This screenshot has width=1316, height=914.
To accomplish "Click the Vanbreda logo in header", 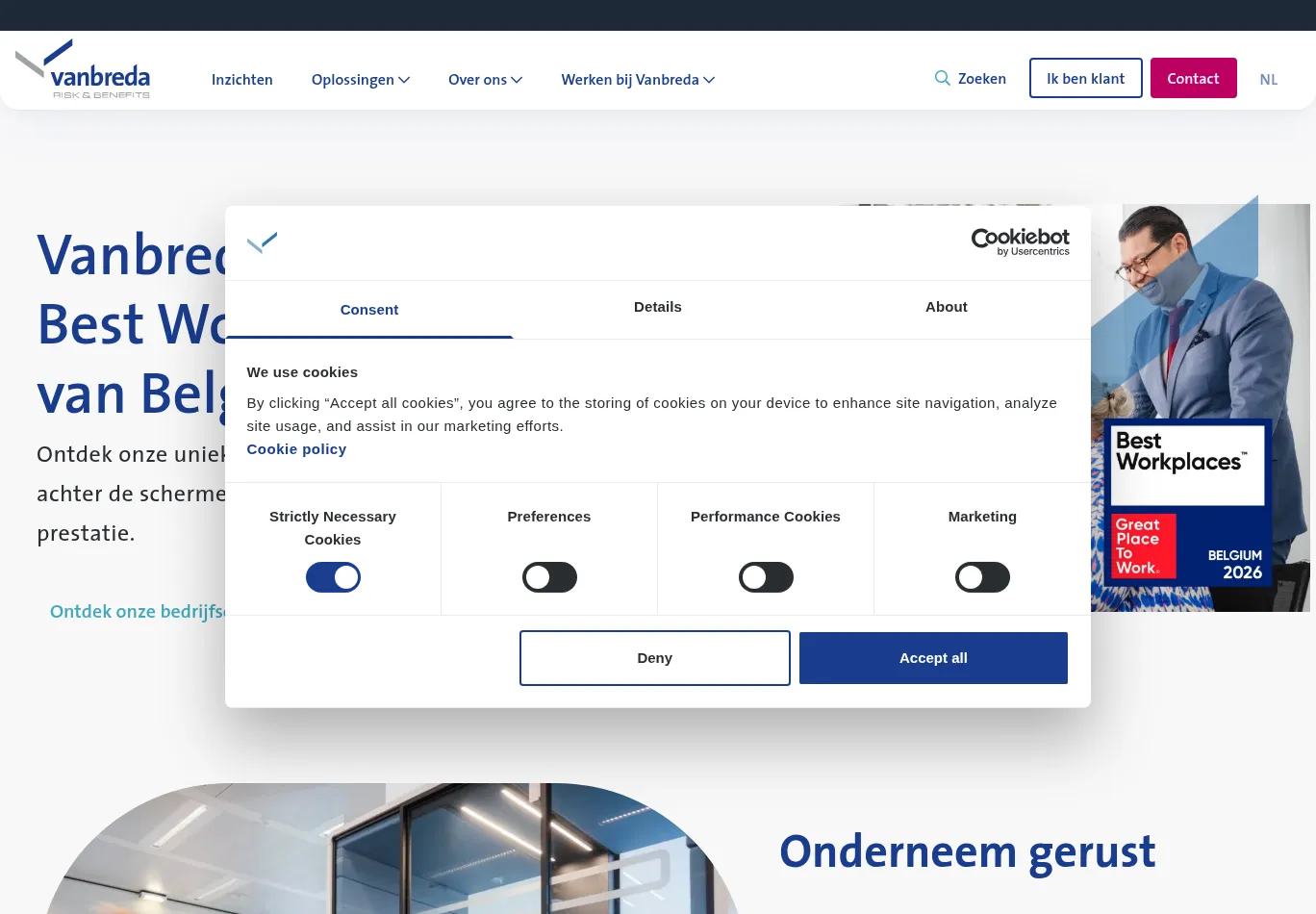I will tap(84, 70).
